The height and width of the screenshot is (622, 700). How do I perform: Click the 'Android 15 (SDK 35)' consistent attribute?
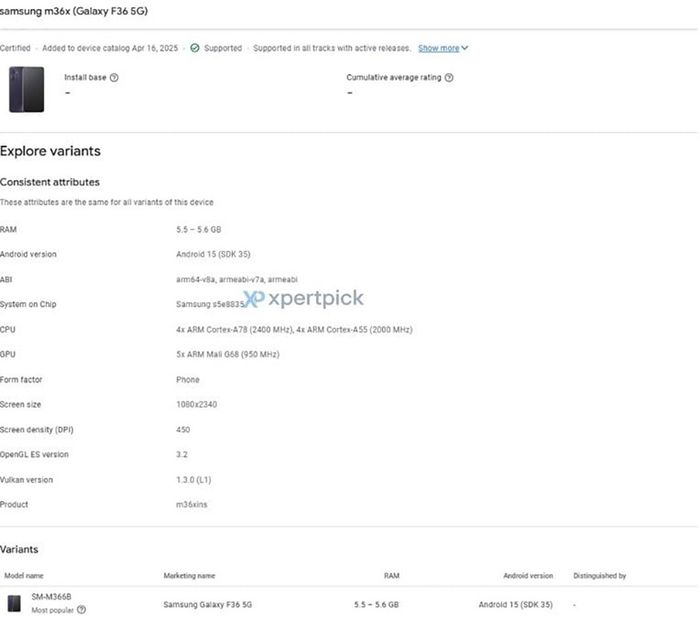[213, 254]
